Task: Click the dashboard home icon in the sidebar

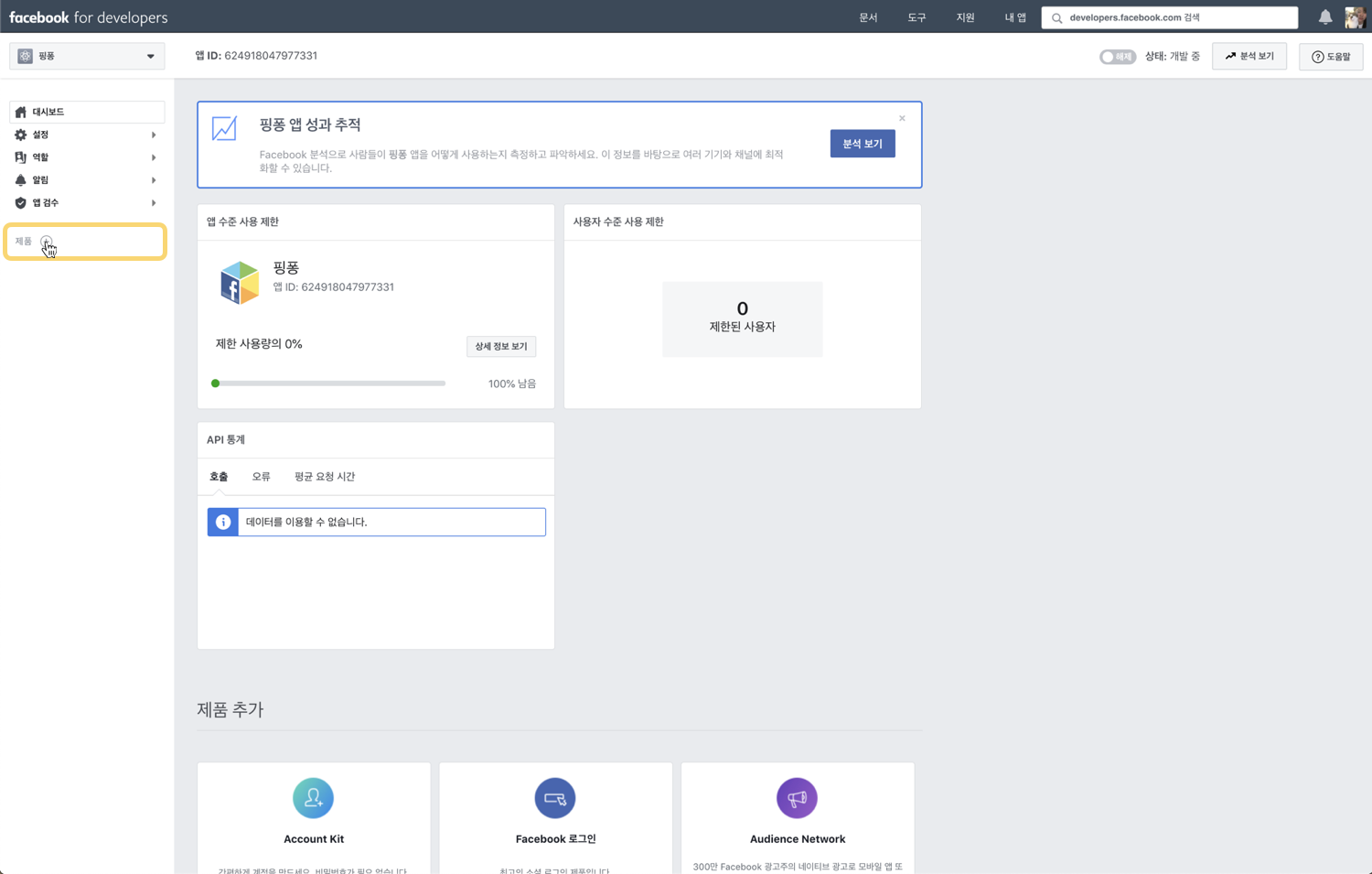Action: (x=20, y=112)
